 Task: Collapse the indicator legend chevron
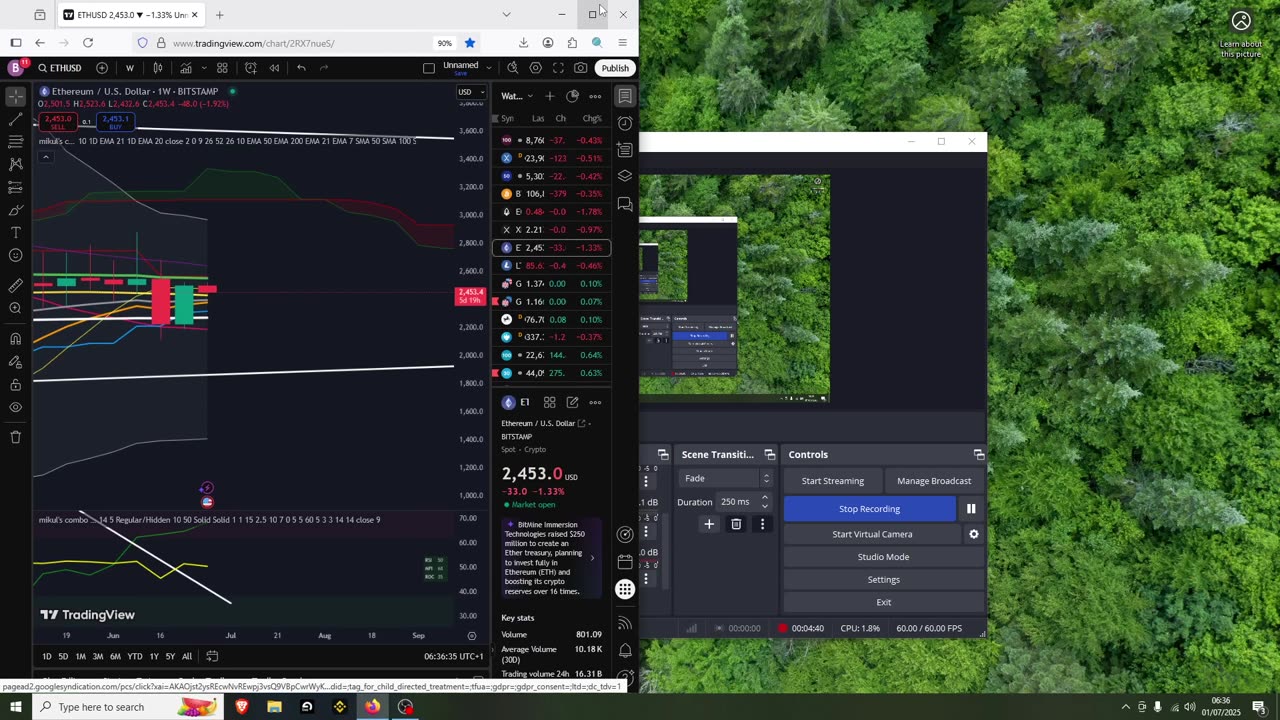click(44, 156)
